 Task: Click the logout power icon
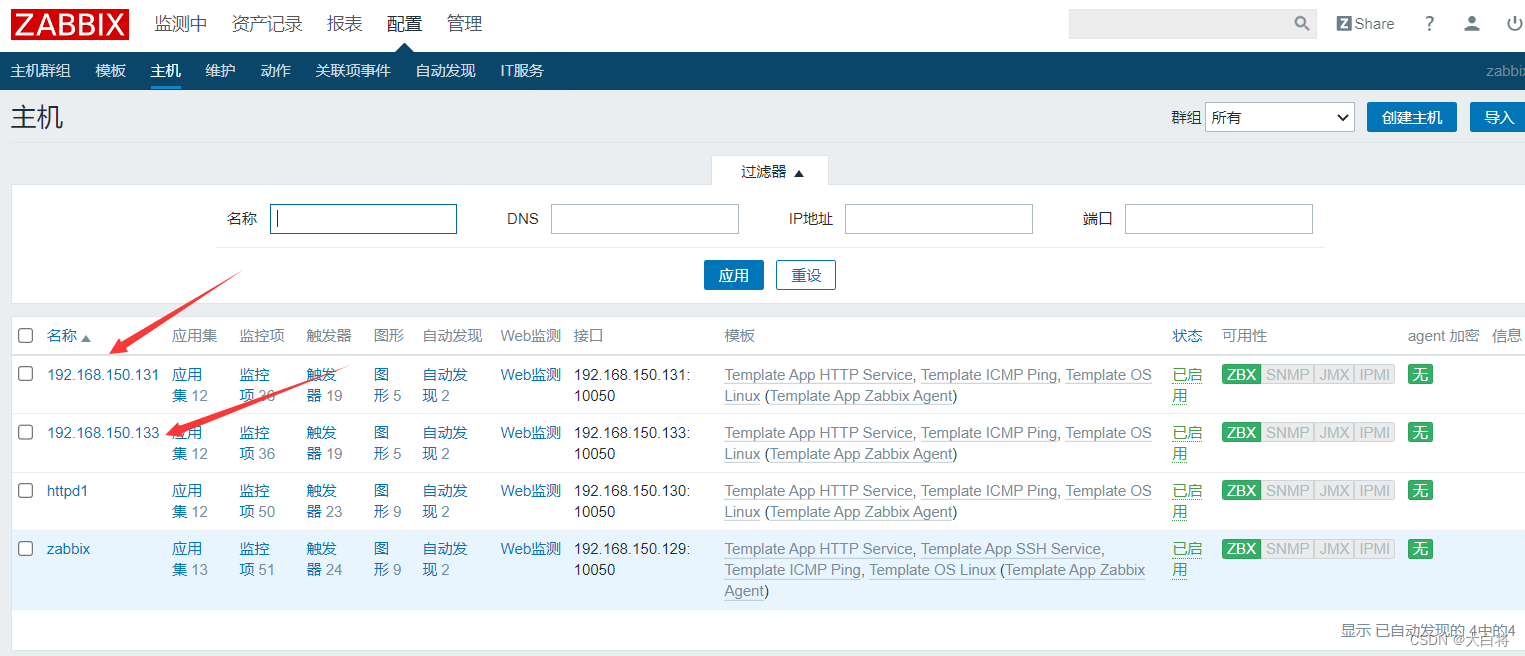tap(1514, 23)
